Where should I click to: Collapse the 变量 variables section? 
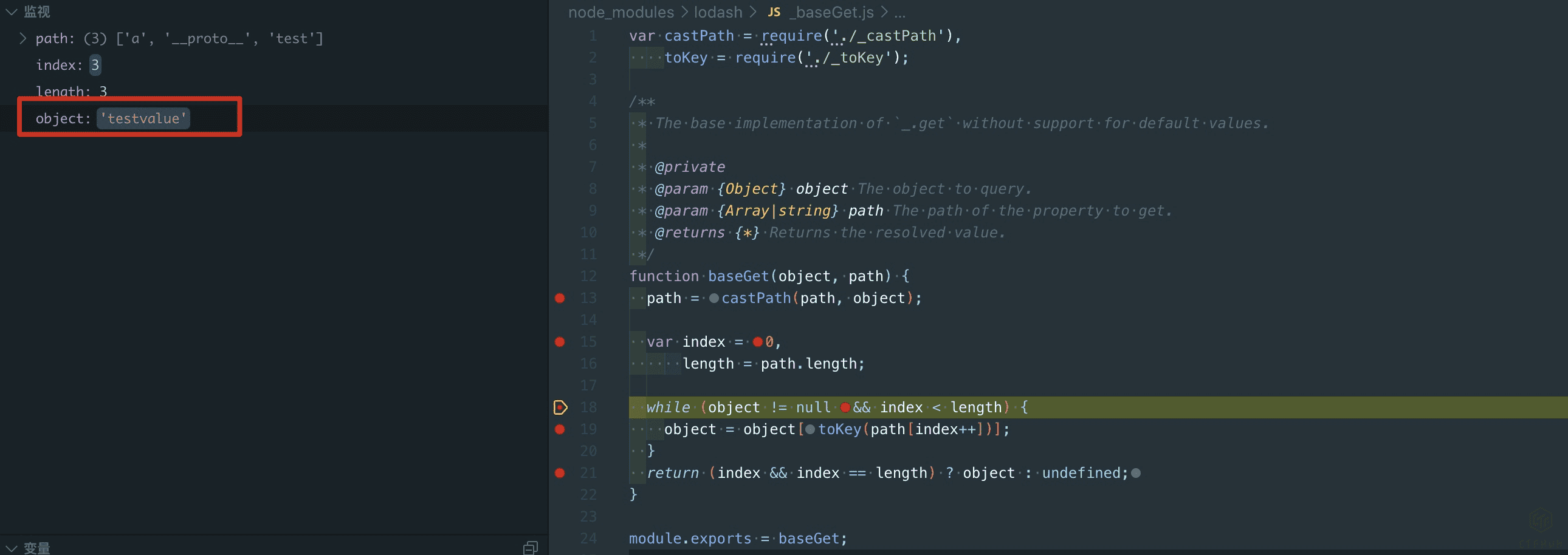click(x=12, y=548)
